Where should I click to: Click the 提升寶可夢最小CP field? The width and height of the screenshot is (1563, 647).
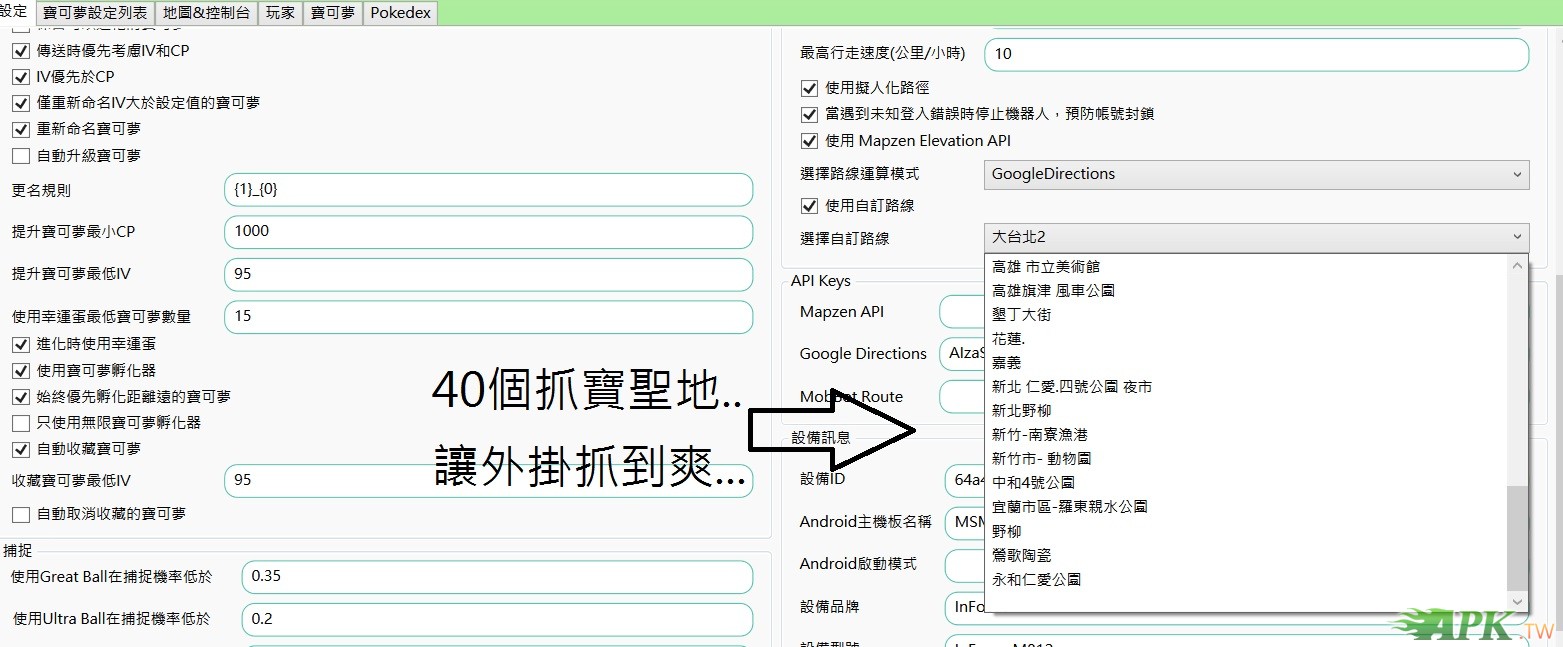click(488, 231)
